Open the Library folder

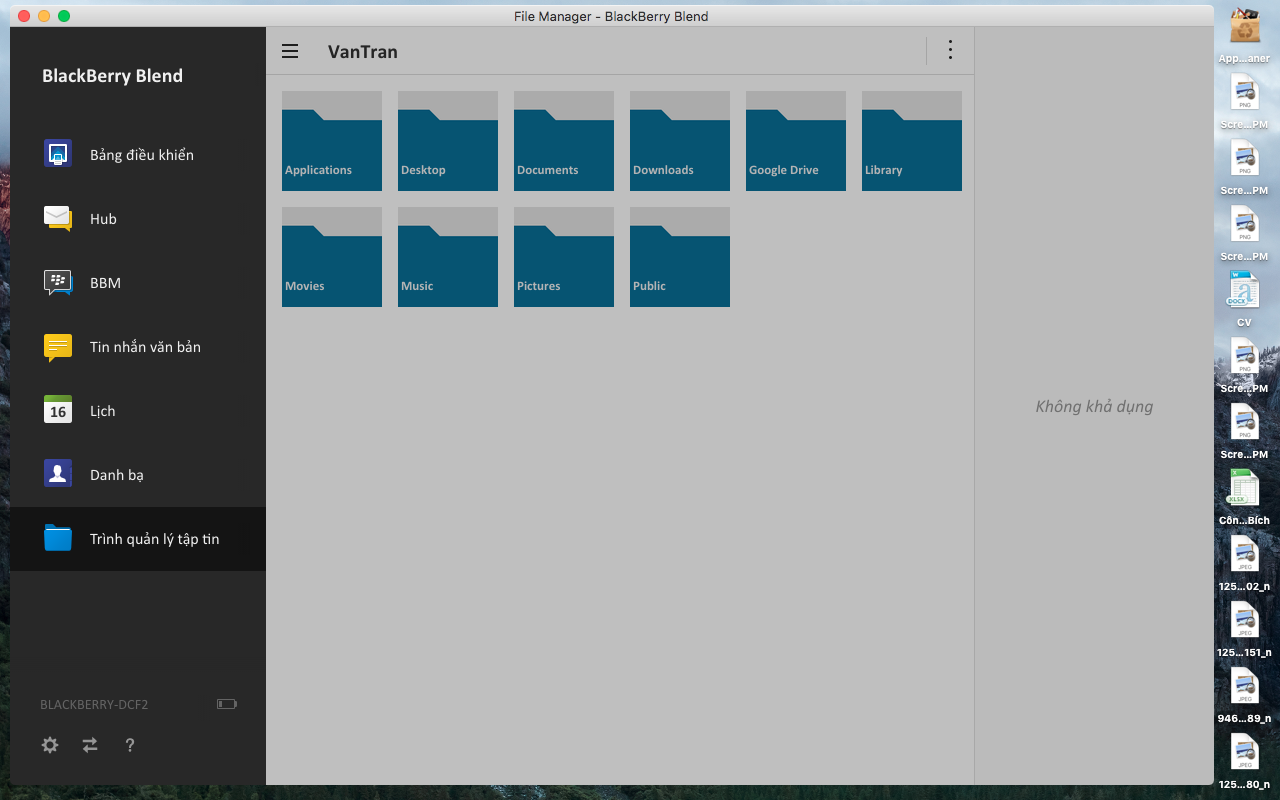(x=912, y=141)
